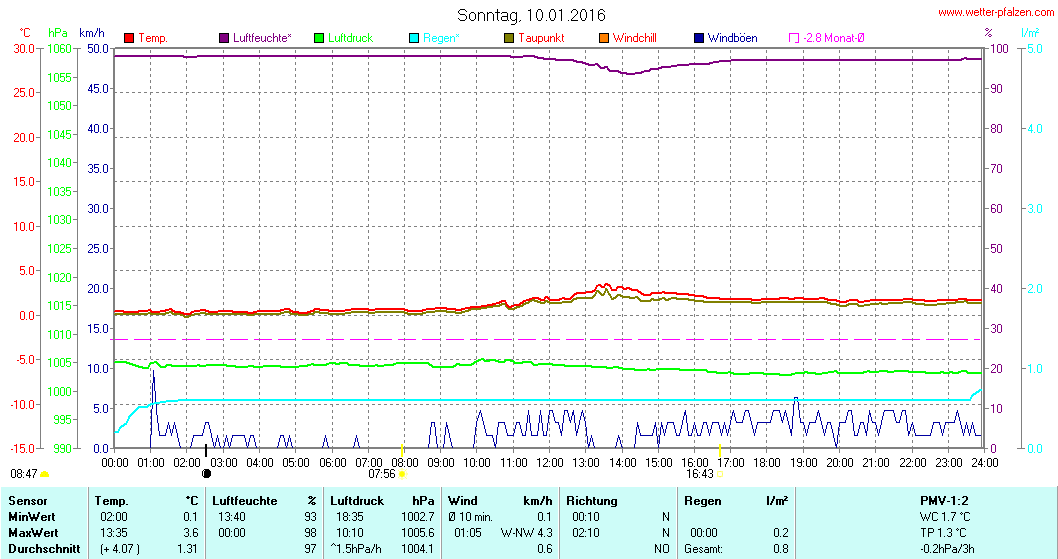Screen dimensions: 1058x559
Task: Click the ^1.5hPa/h pressure trend text
Action: (356, 549)
